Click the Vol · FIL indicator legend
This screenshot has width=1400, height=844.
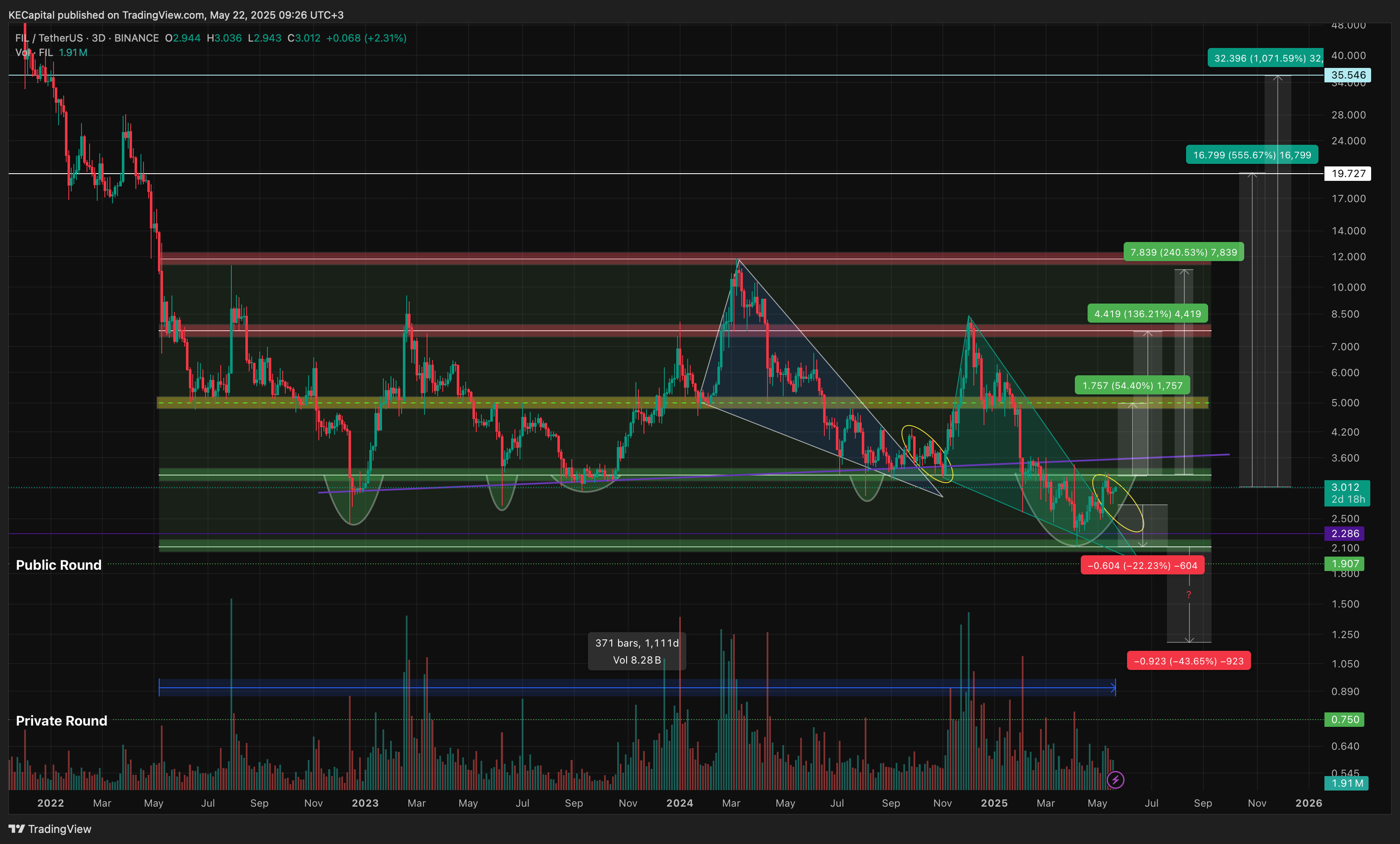click(51, 52)
